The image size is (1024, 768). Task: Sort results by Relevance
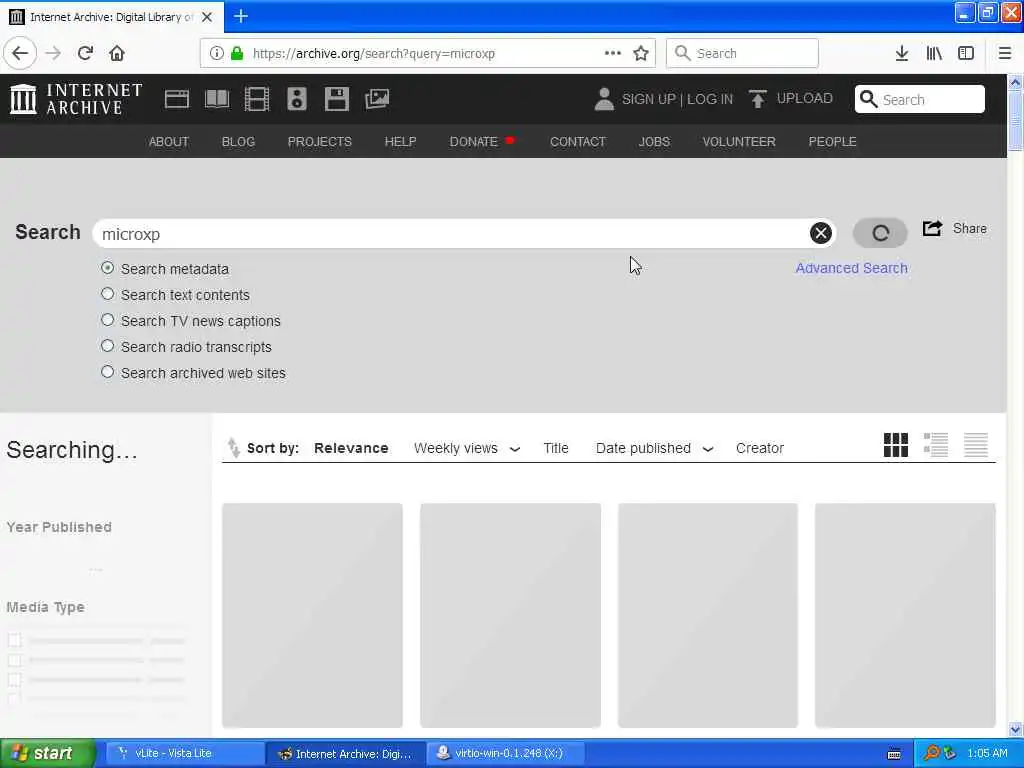tap(351, 448)
